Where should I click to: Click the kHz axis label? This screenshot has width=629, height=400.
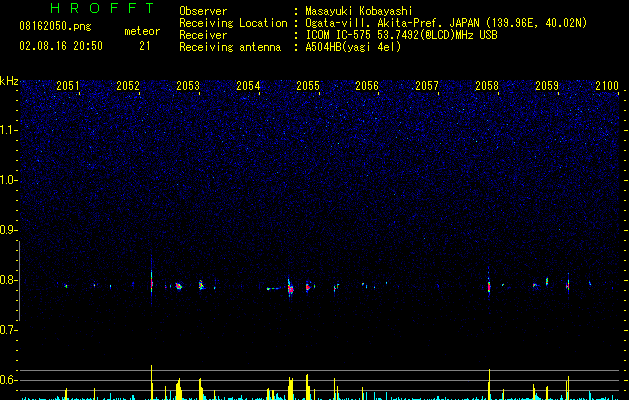9,81
